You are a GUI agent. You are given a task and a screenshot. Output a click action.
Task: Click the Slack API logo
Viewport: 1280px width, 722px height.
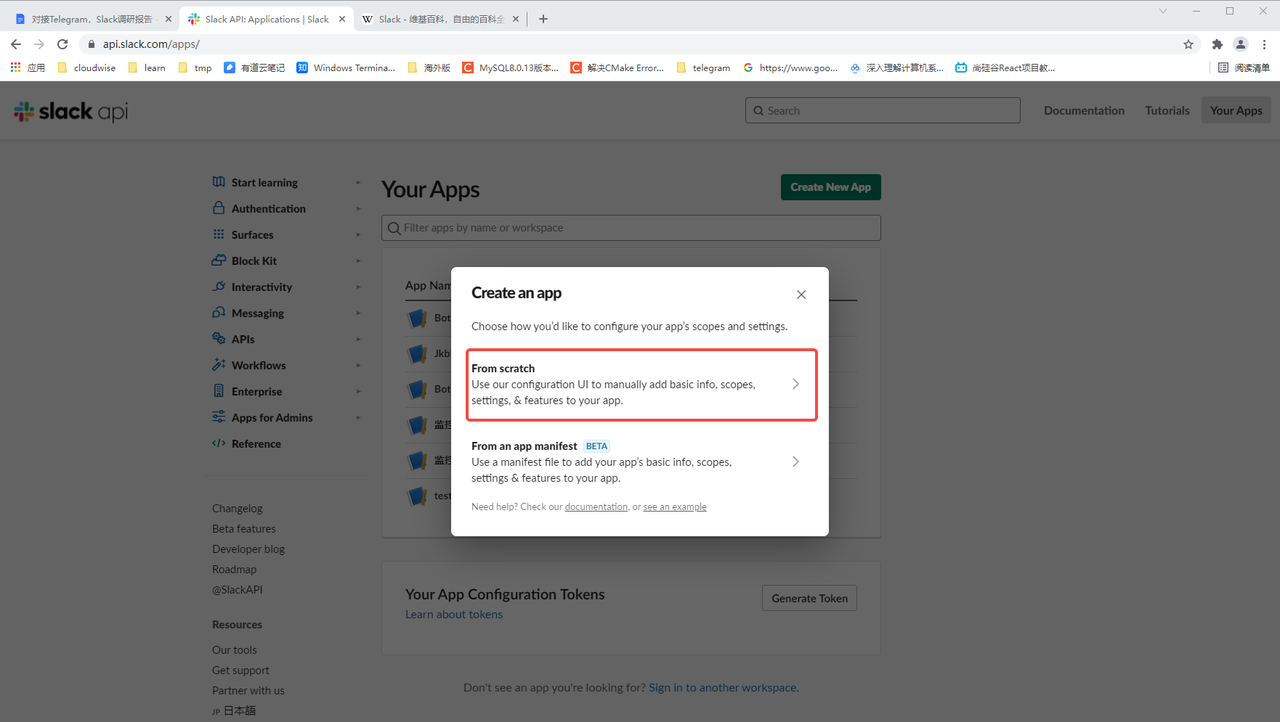[x=71, y=111]
